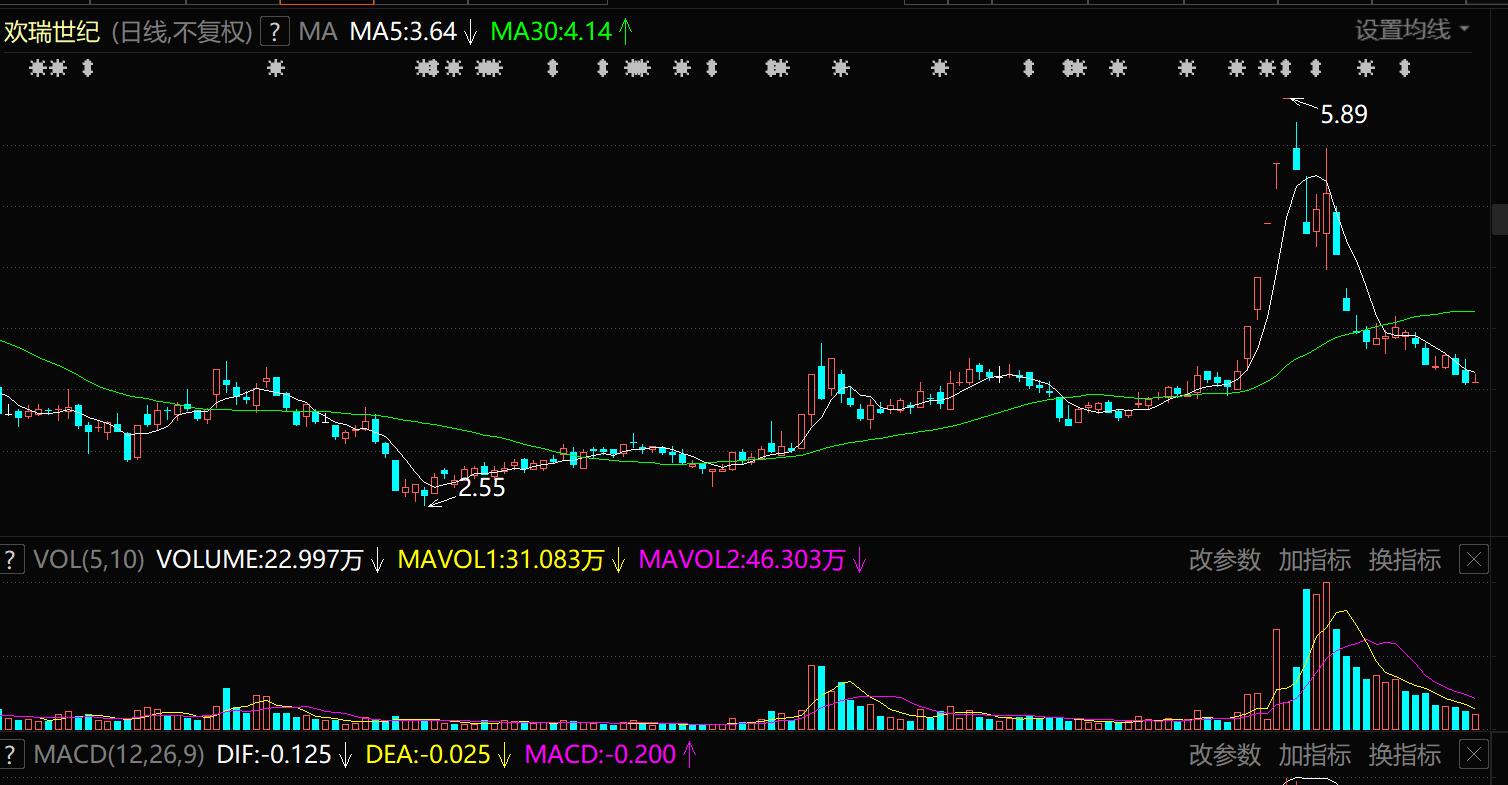Click 改参数 in the VOL panel
Image resolution: width=1508 pixels, height=785 pixels.
pos(1225,560)
